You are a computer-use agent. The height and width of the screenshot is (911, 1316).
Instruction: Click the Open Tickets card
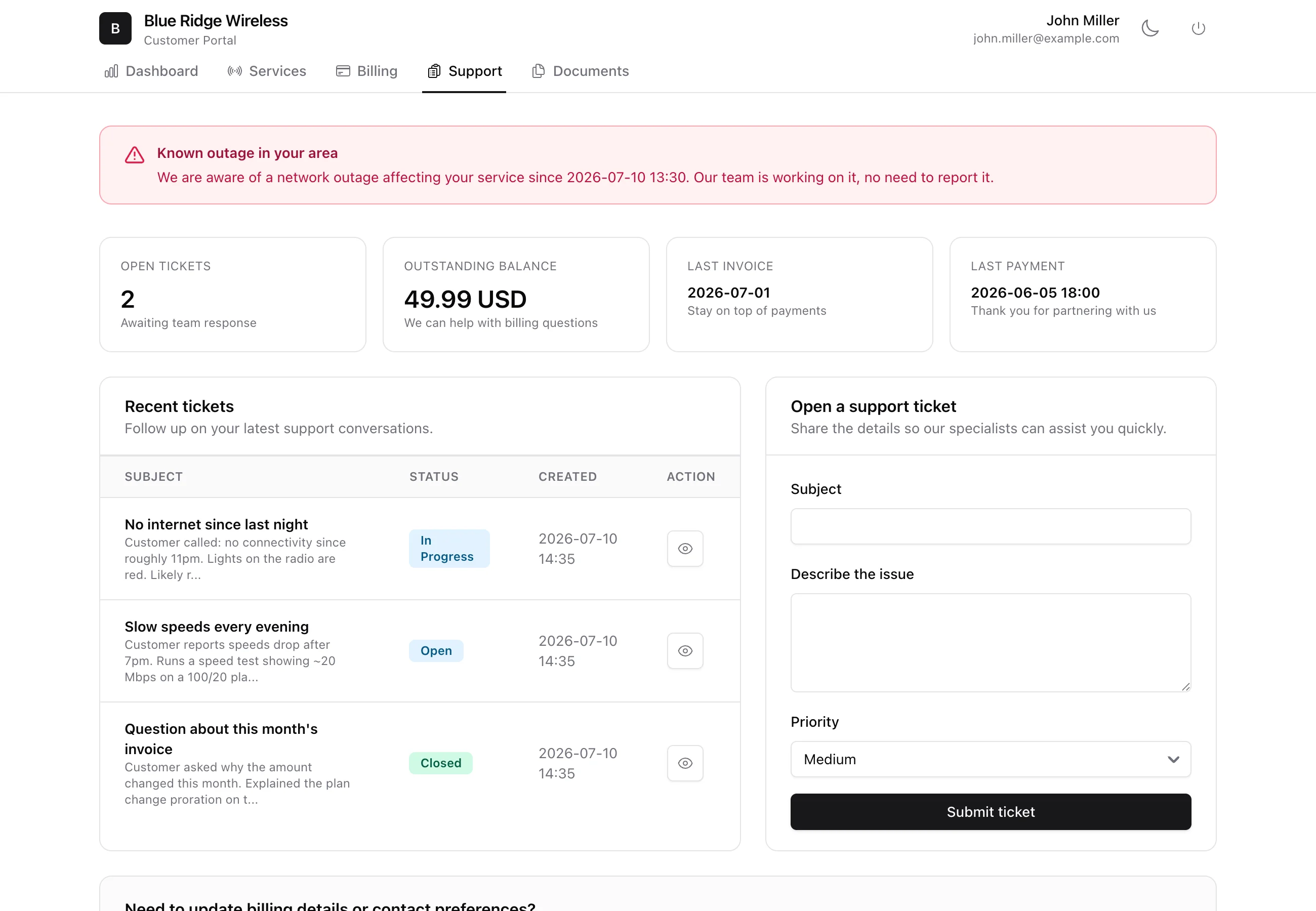pos(233,295)
